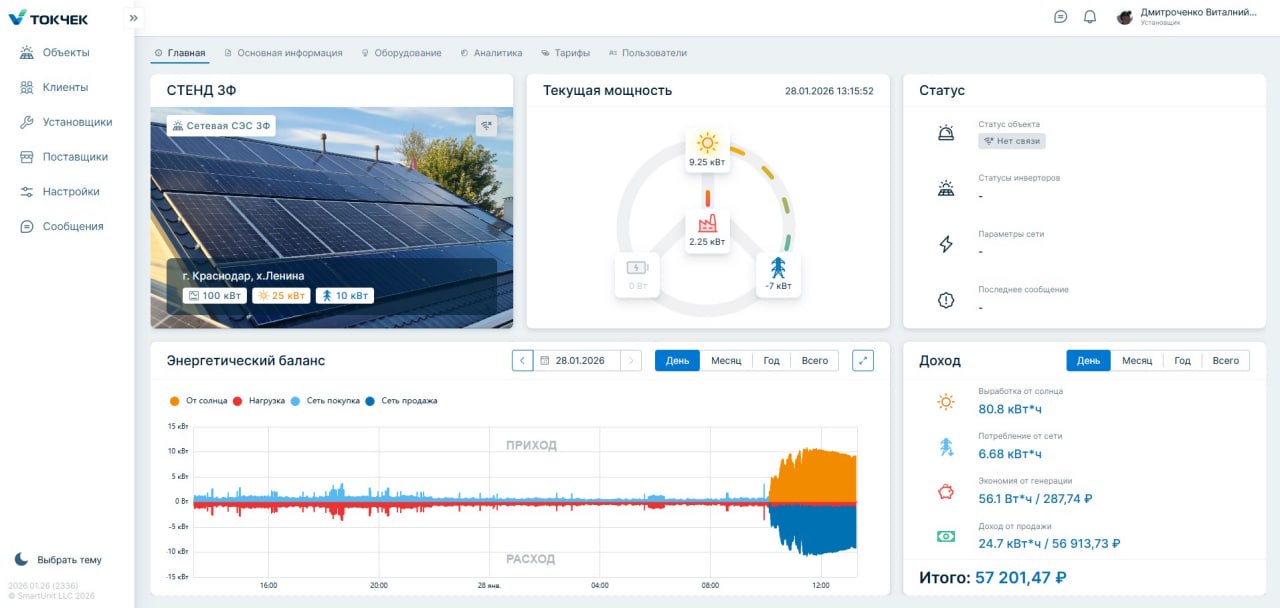Switch to the Оборудование tab
The image size is (1280, 608).
(401, 53)
